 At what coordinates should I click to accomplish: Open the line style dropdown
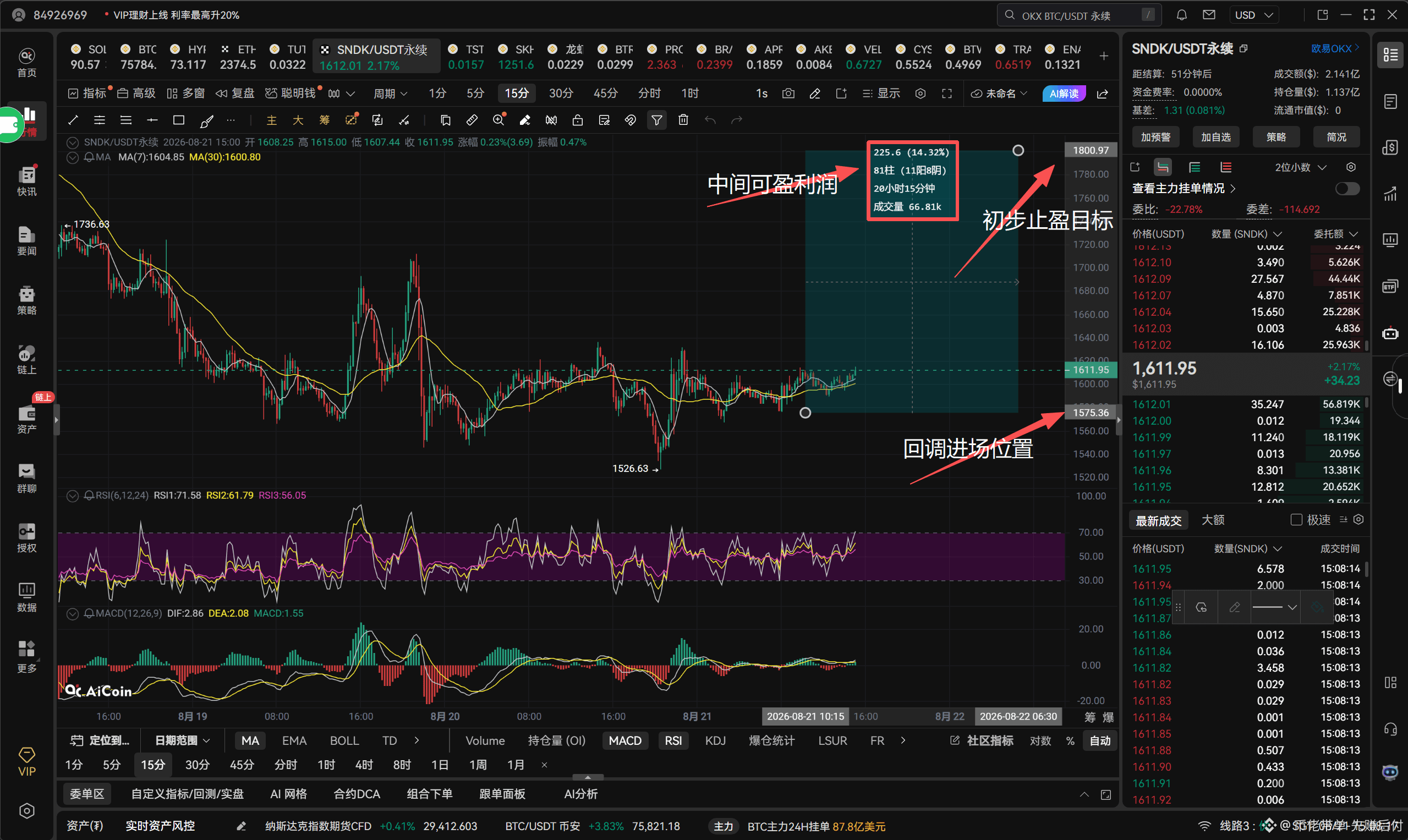pos(1274,607)
